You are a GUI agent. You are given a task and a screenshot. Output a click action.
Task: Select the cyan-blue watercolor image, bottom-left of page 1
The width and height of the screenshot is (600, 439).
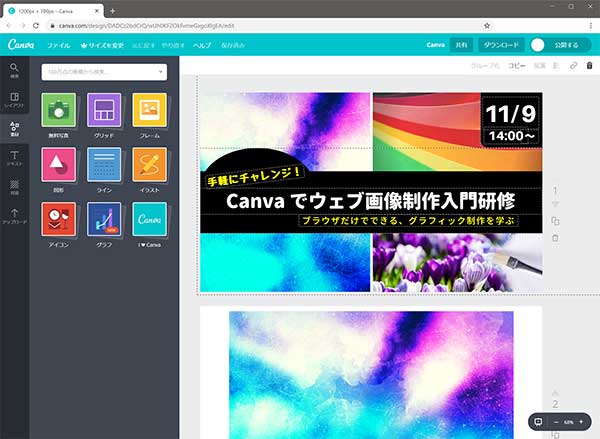285,263
